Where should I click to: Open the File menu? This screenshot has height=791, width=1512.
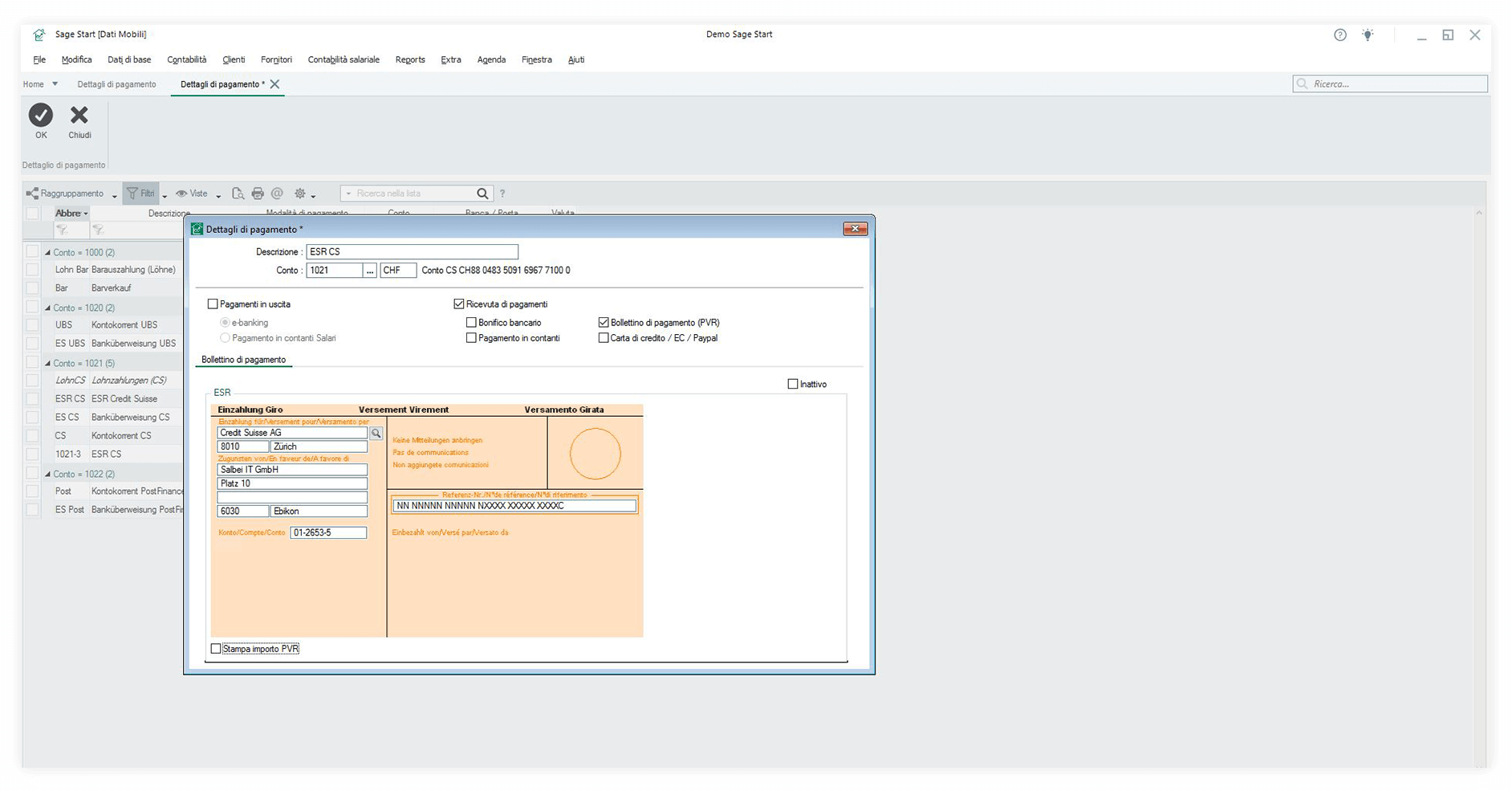point(39,59)
